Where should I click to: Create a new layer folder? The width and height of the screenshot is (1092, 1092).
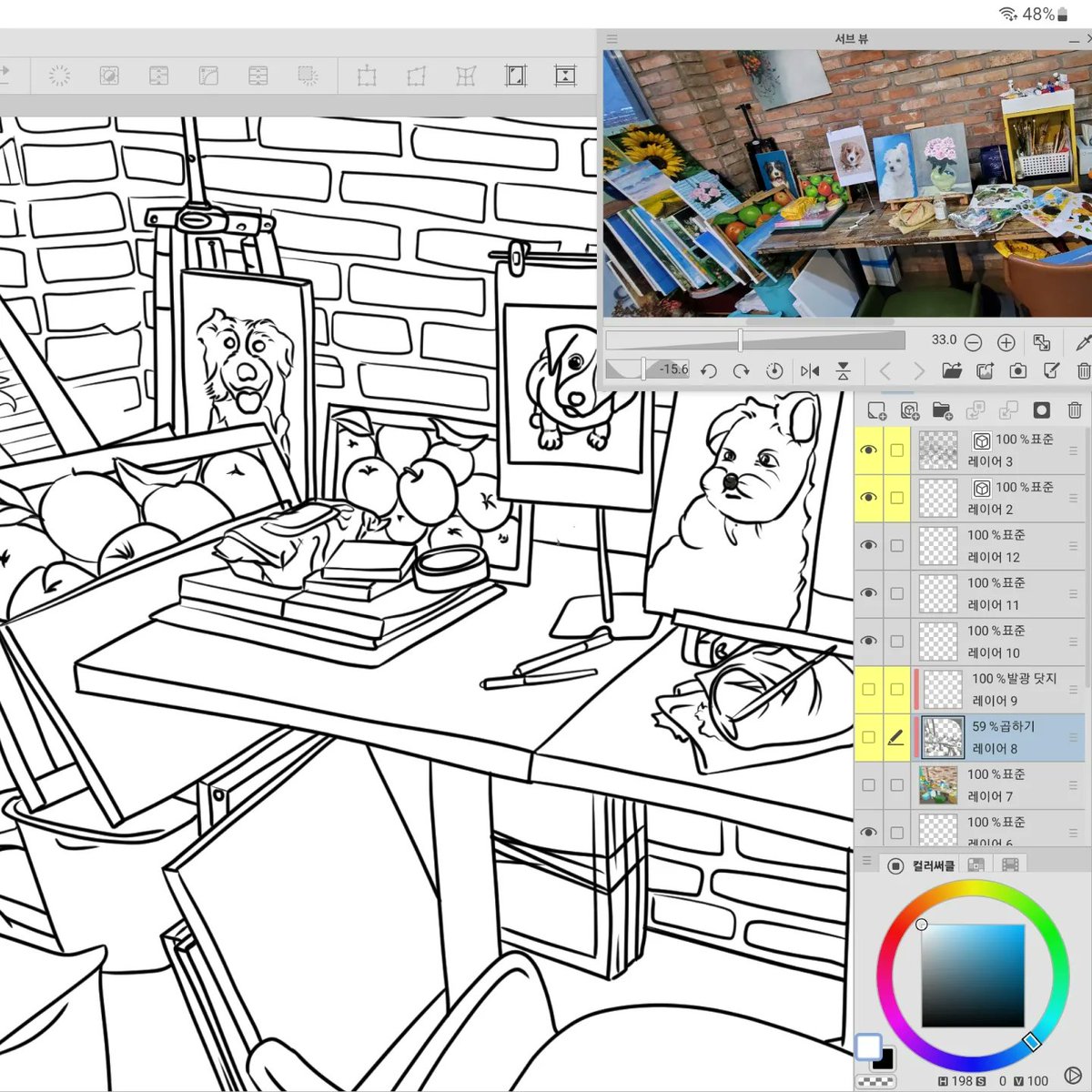(x=942, y=410)
